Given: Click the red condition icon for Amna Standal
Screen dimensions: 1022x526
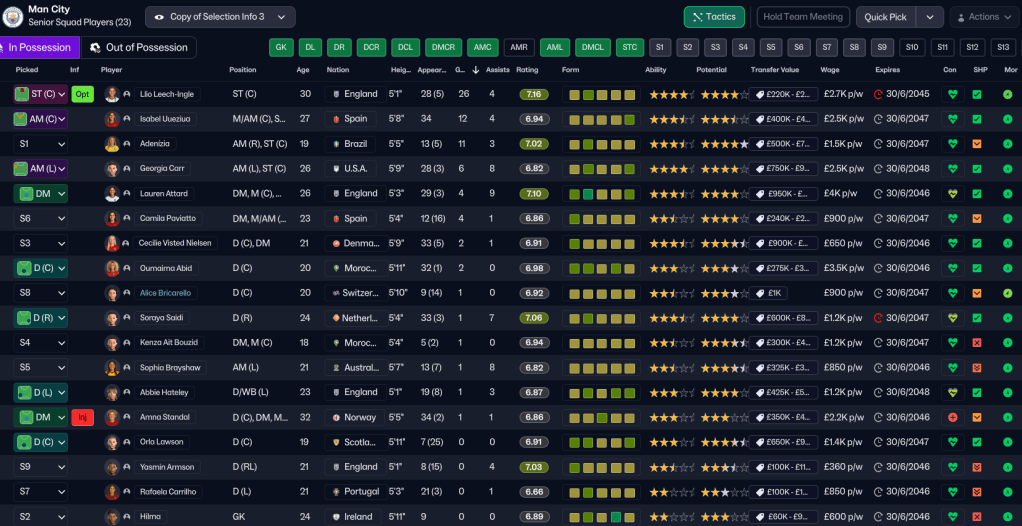Looking at the screenshot, I should tap(951, 417).
